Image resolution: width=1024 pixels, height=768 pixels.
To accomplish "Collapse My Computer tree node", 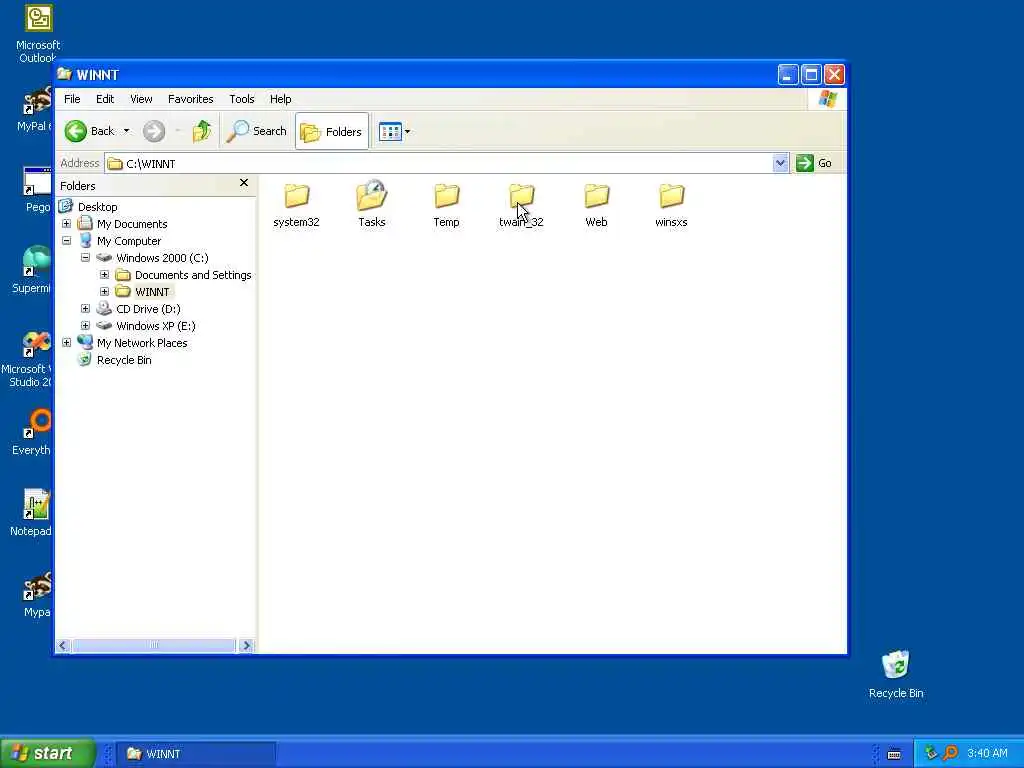I will tap(67, 241).
